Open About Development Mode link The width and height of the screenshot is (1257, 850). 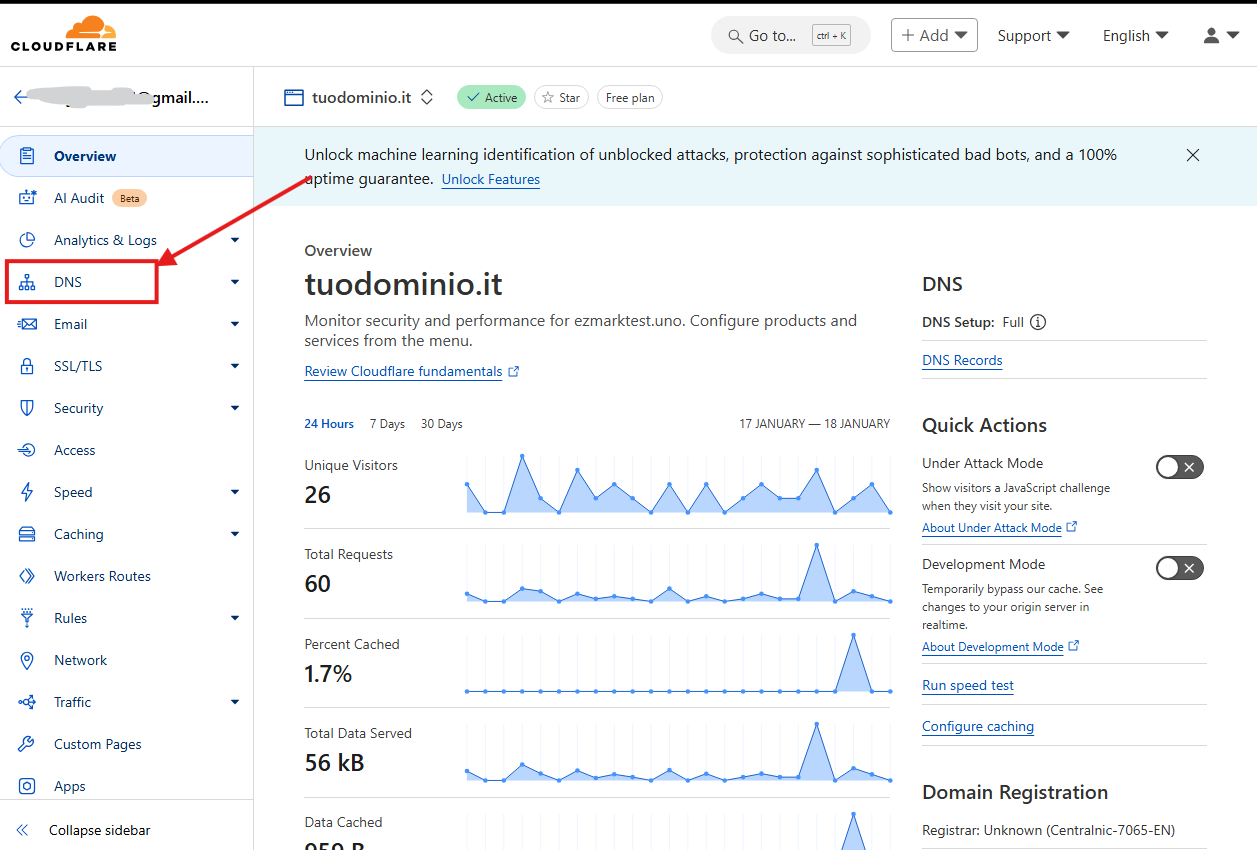pyautogui.click(x=1000, y=646)
